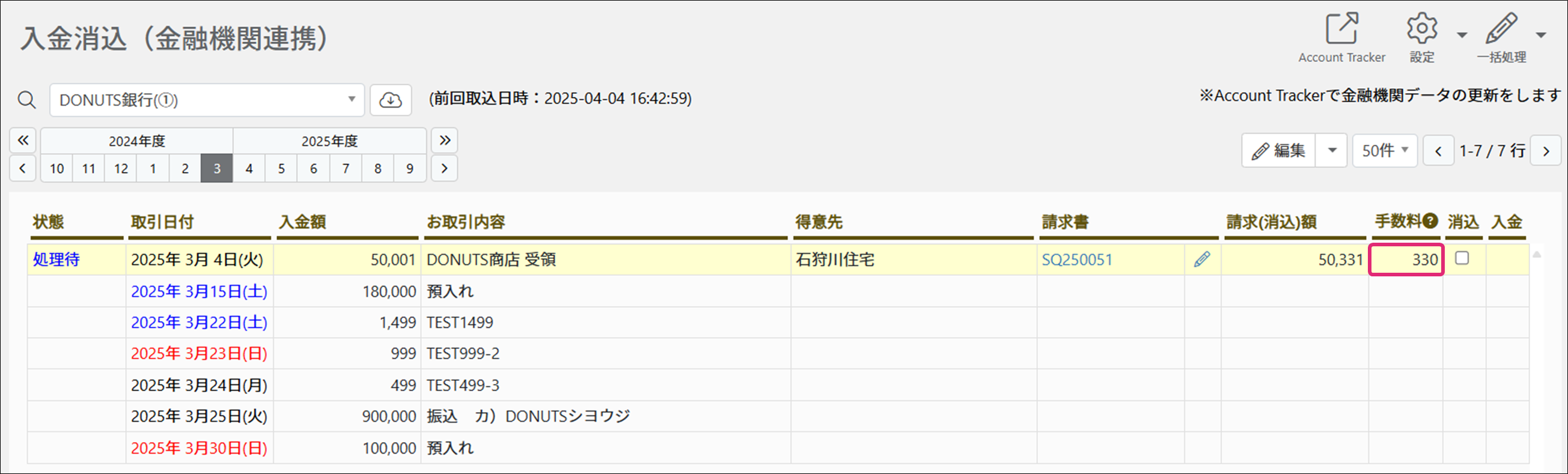Viewport: 1568px width, 474px height.
Task: Open the DONUTS銀行(①) account dropdown
Action: (207, 100)
